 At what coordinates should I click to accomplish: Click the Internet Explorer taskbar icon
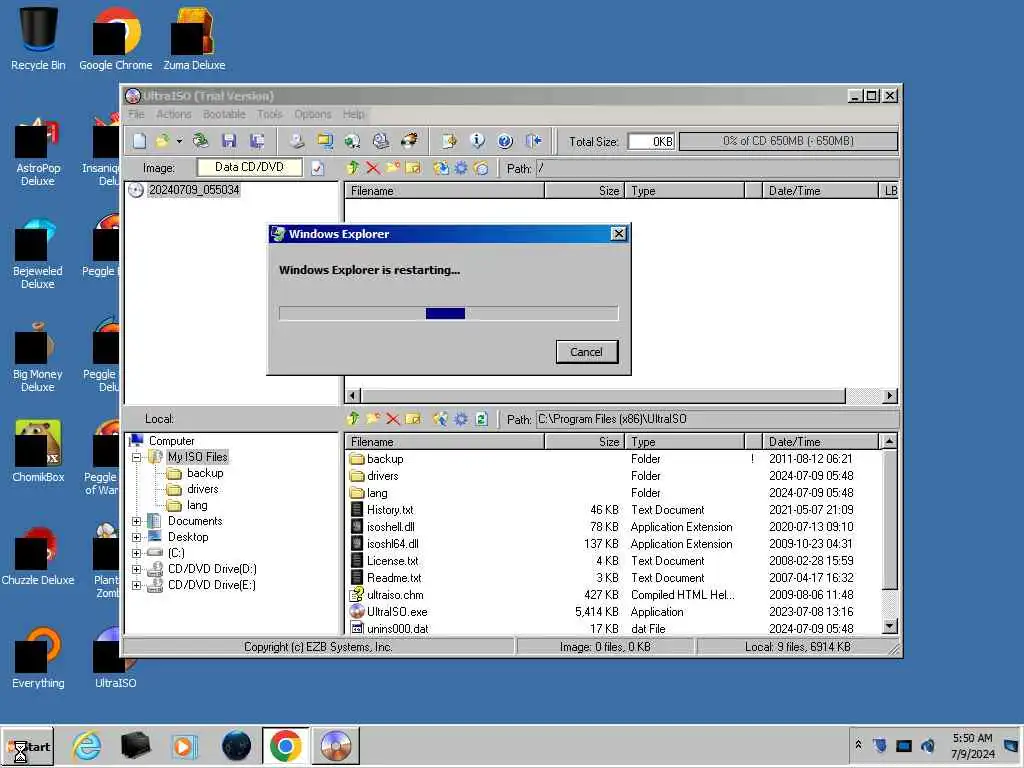tap(87, 746)
